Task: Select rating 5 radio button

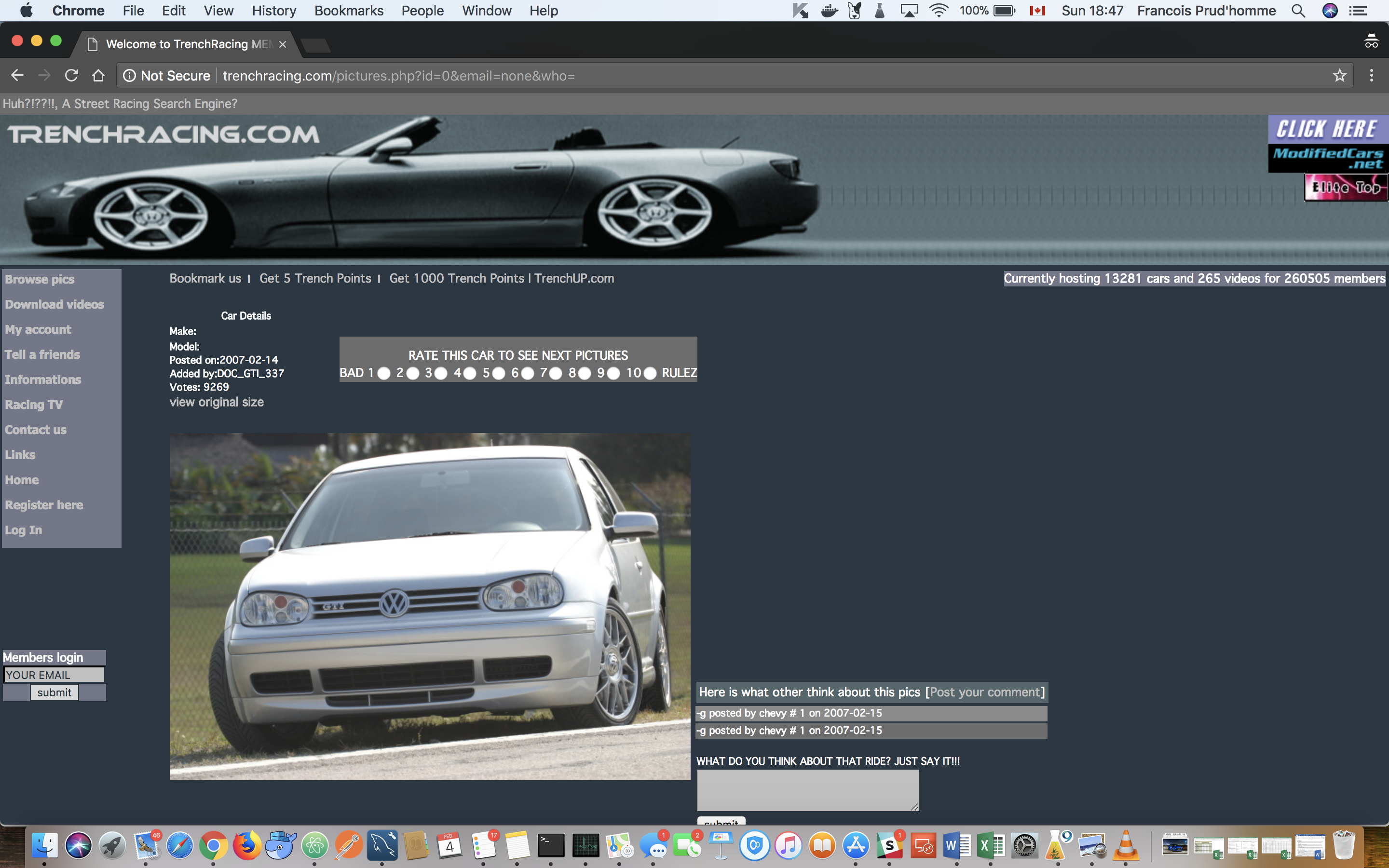Action: pos(498,373)
